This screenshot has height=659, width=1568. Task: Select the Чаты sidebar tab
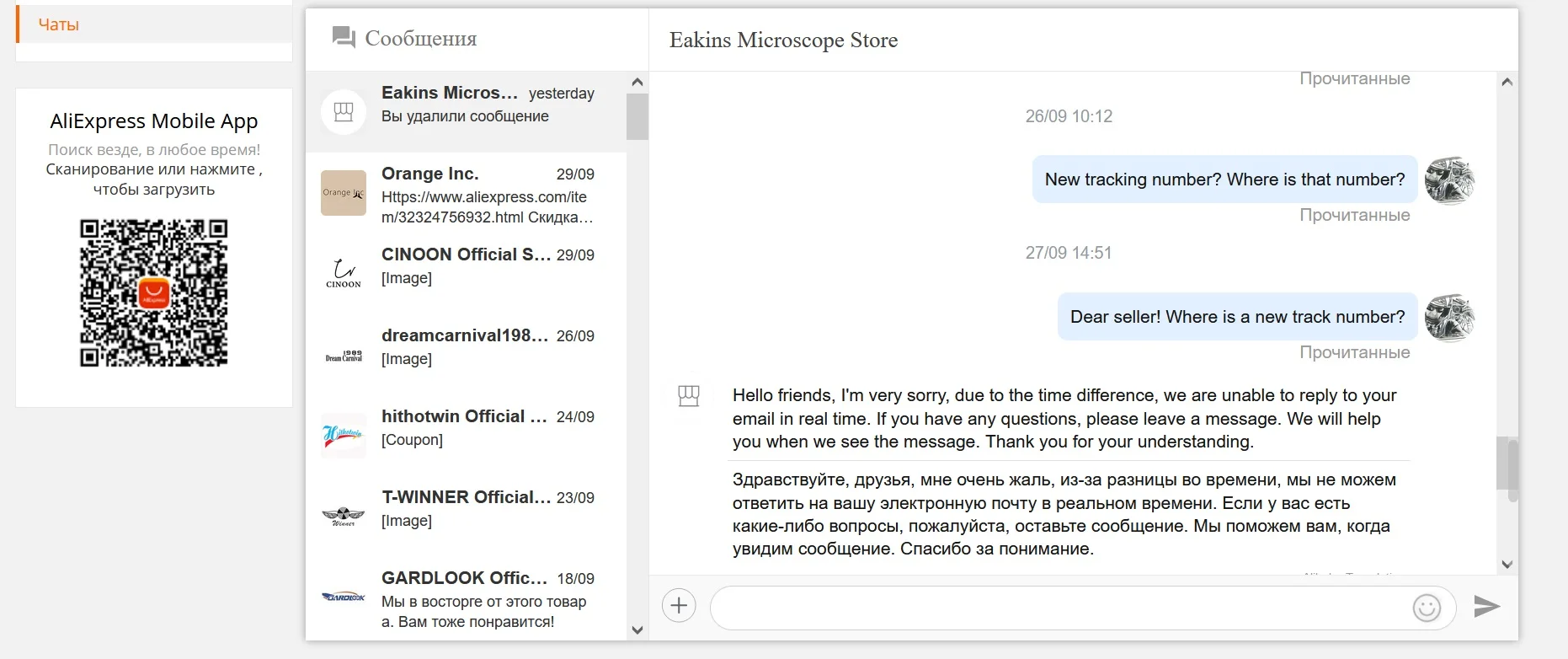click(x=59, y=25)
